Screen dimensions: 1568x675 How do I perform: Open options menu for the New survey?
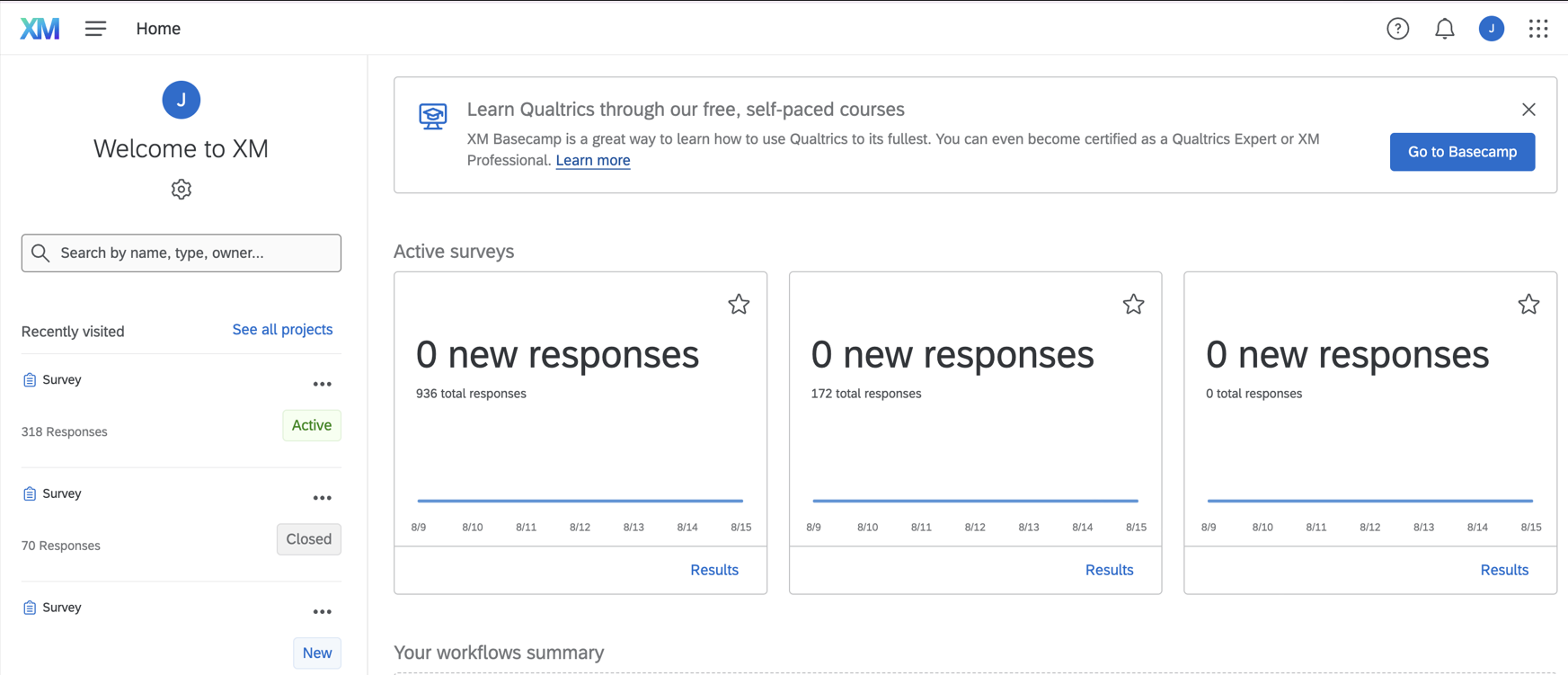(322, 612)
